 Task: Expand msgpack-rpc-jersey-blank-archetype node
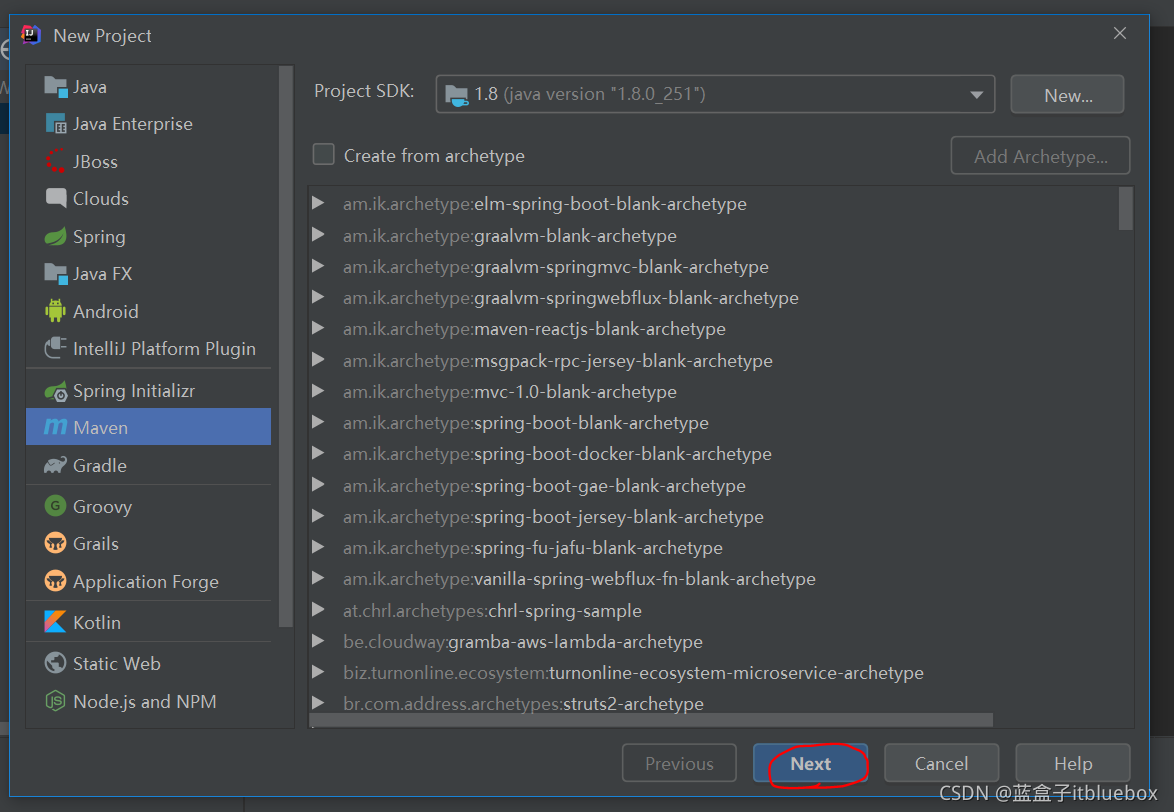(318, 360)
